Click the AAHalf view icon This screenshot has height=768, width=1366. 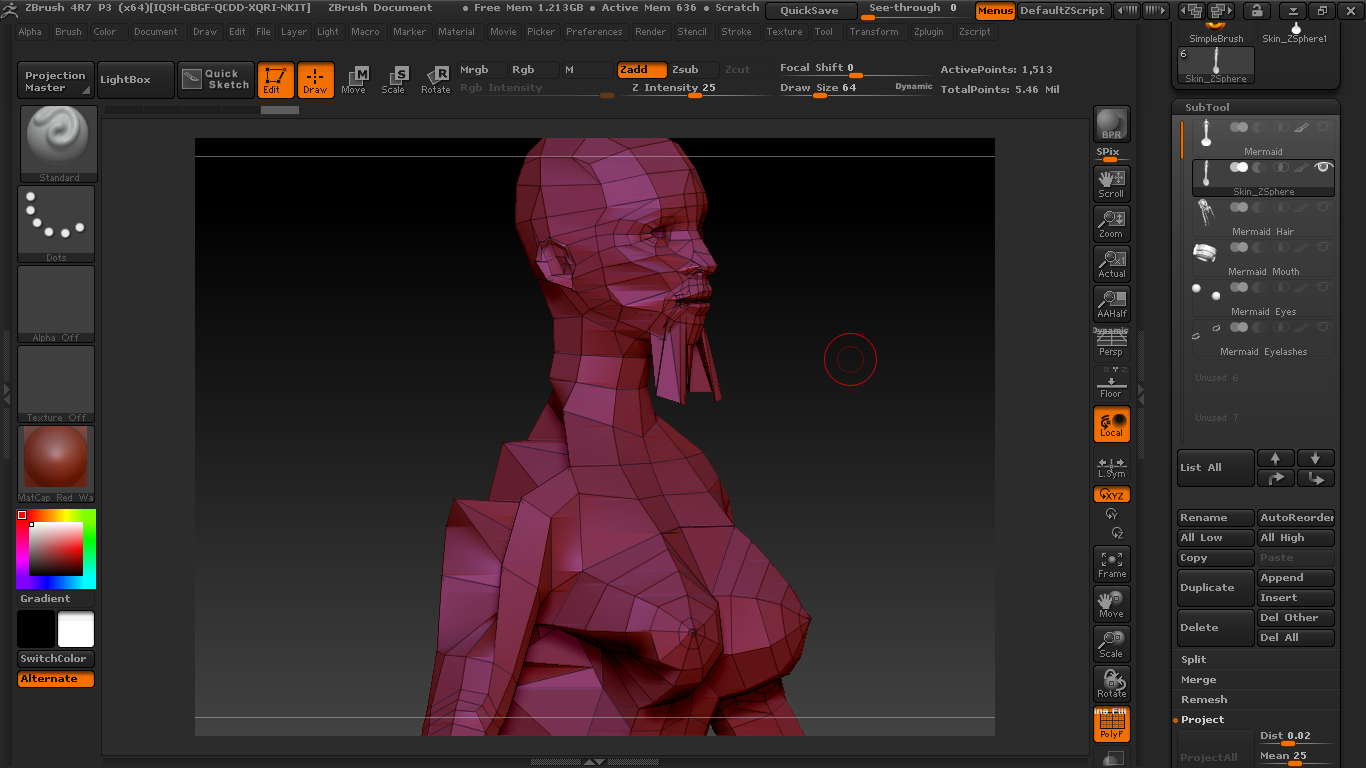tap(1111, 303)
